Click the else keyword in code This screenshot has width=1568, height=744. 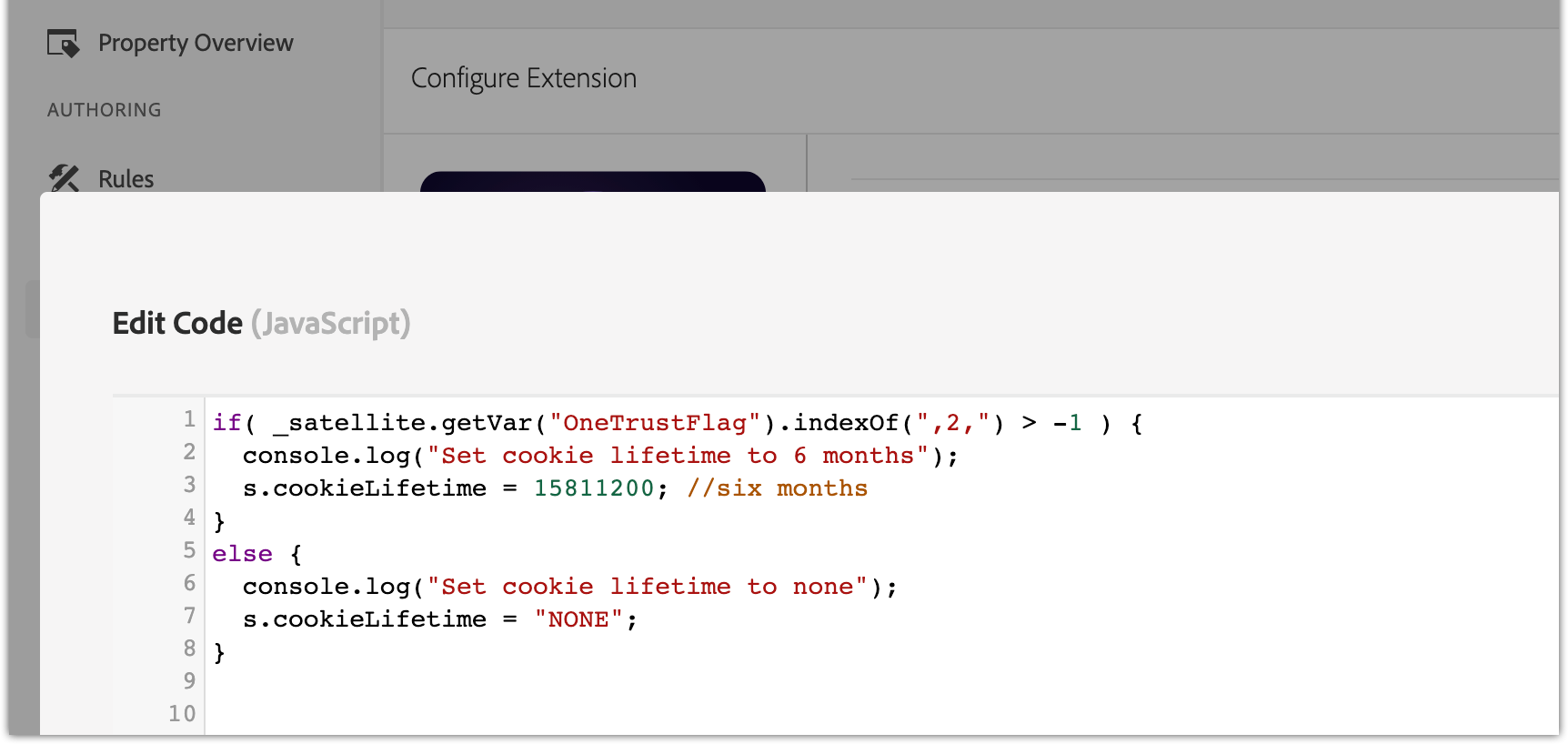pyautogui.click(x=242, y=554)
